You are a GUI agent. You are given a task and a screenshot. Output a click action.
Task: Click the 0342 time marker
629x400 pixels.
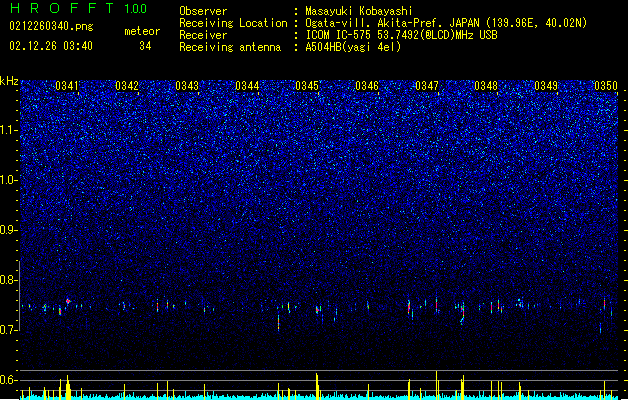[127, 85]
